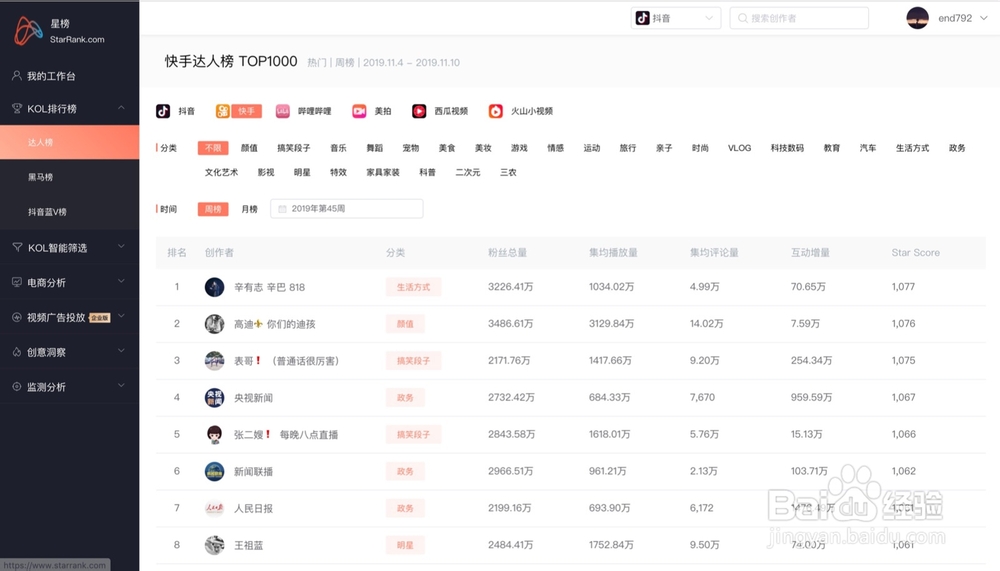Open creator 辛有志 辛巴 818
The image size is (1000, 571).
[x=269, y=287]
